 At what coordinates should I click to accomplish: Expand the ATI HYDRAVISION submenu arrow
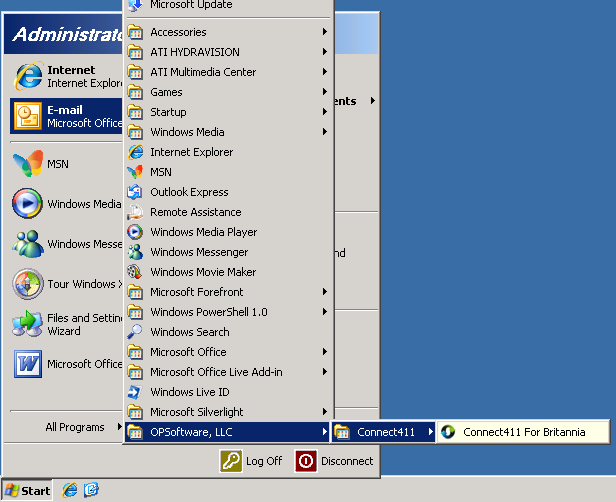click(x=325, y=51)
